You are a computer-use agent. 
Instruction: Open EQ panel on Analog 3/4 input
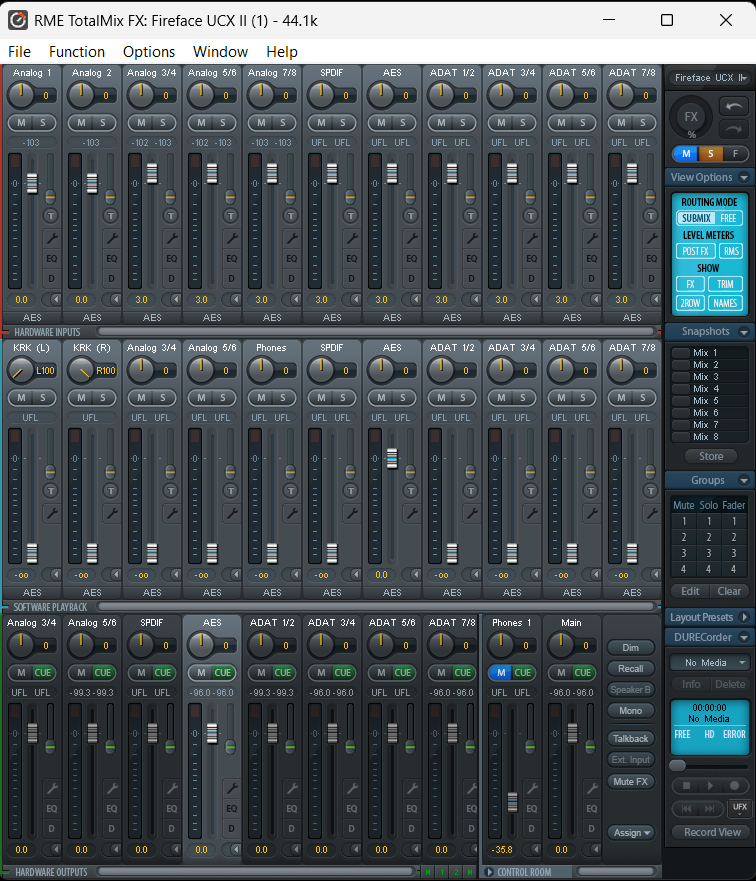[x=171, y=258]
